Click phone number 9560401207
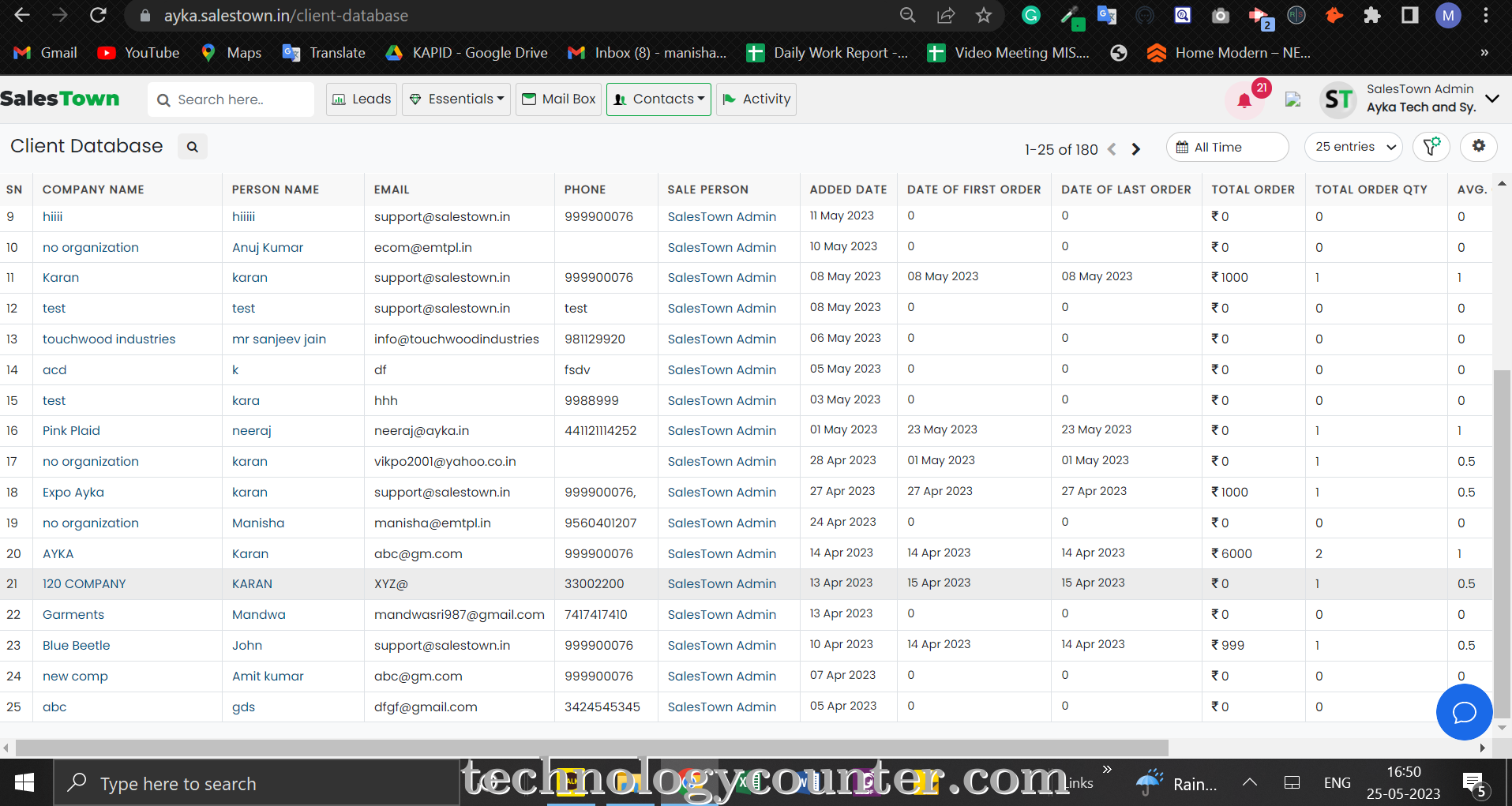Viewport: 1512px width, 806px height. 601,523
